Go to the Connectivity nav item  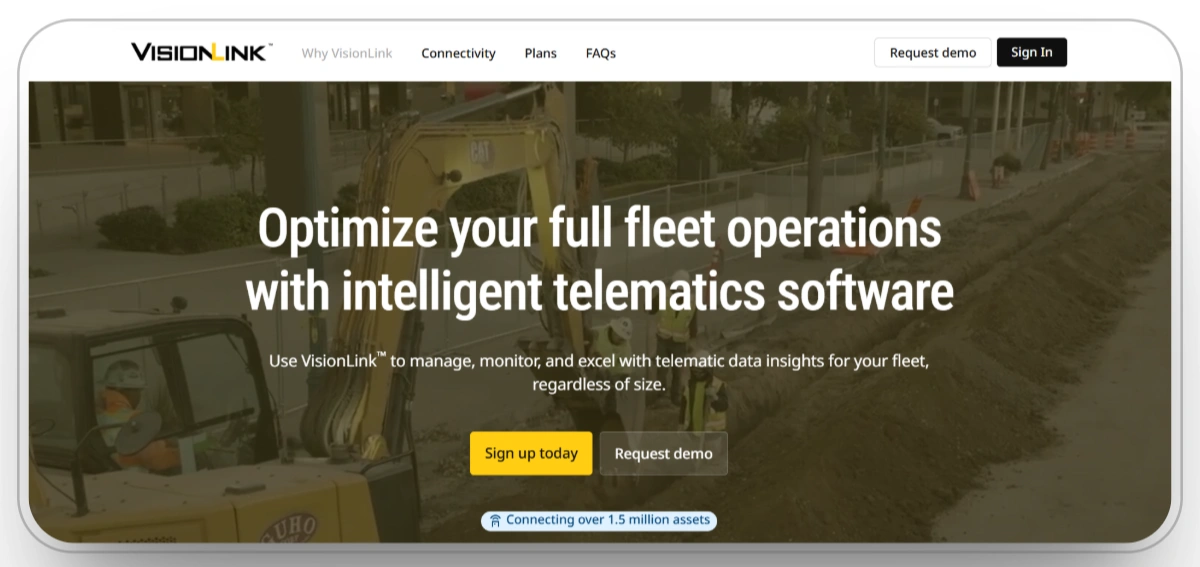[458, 53]
